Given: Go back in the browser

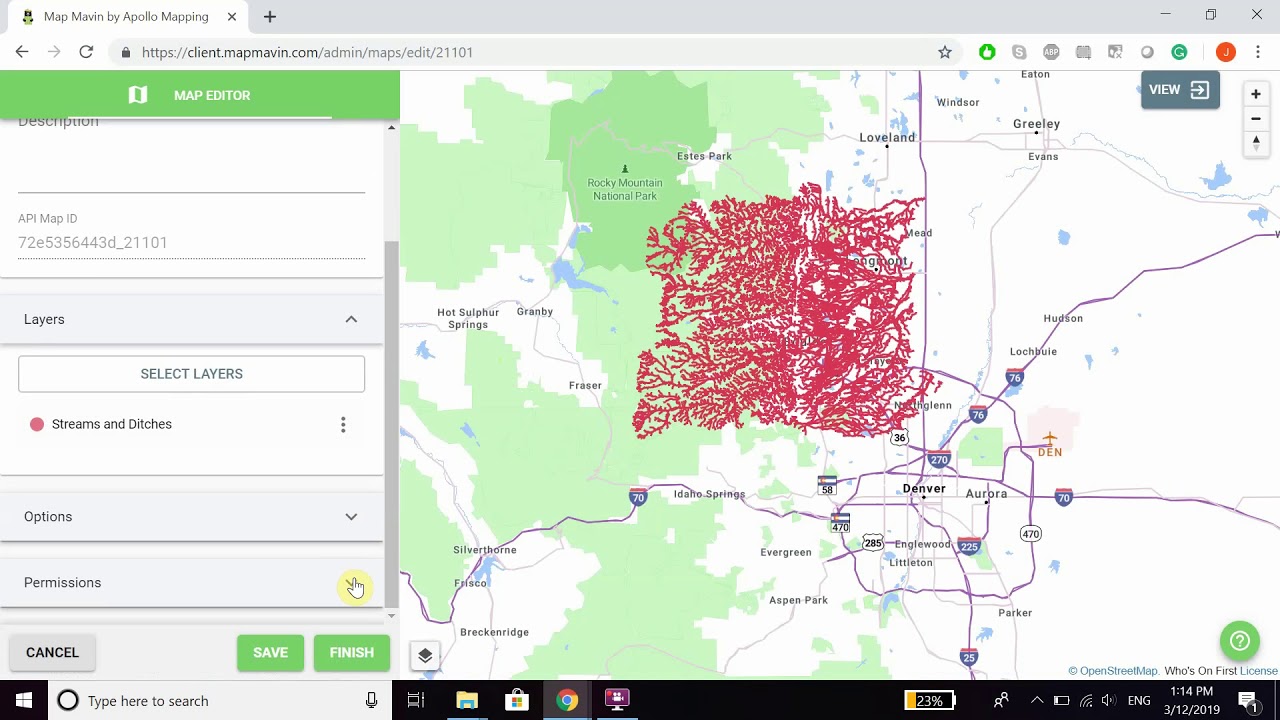Looking at the screenshot, I should coord(22,52).
